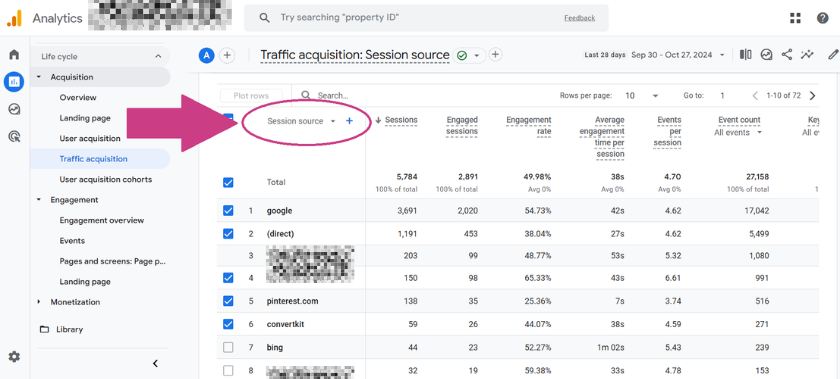
Task: Open Admin settings gear icon
Action: click(x=14, y=356)
